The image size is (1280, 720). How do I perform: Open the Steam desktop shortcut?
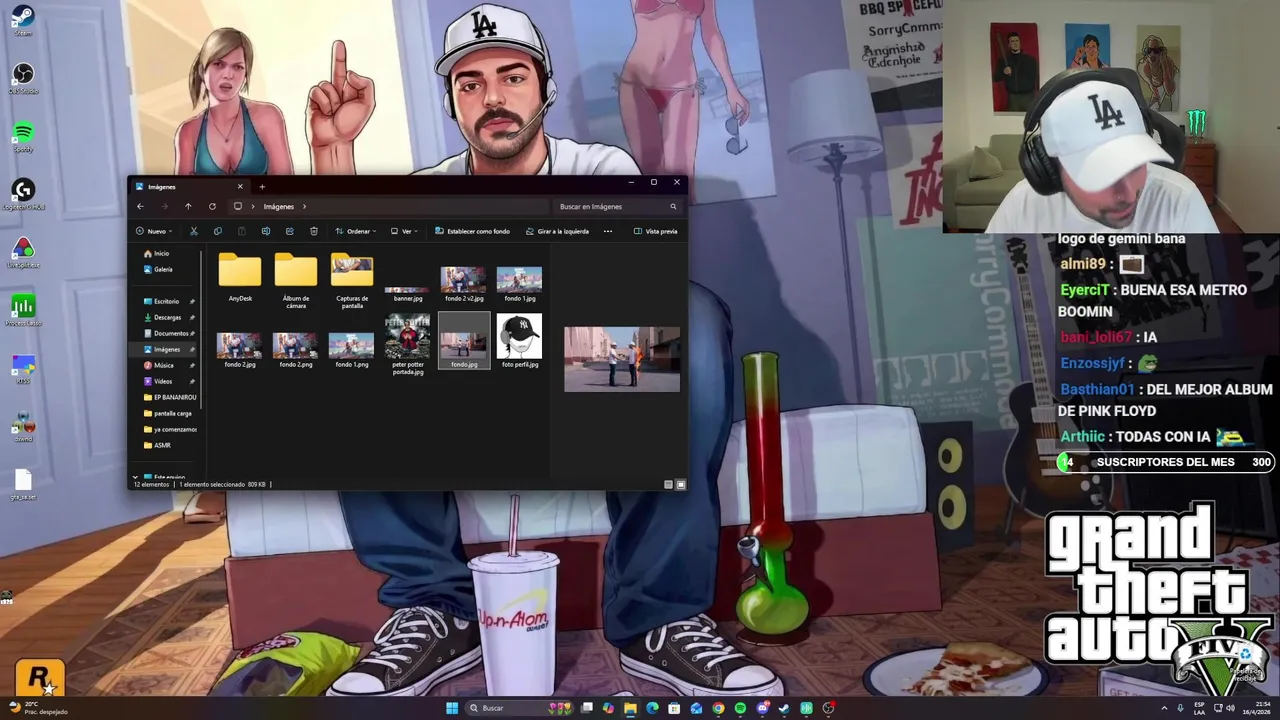click(x=22, y=20)
